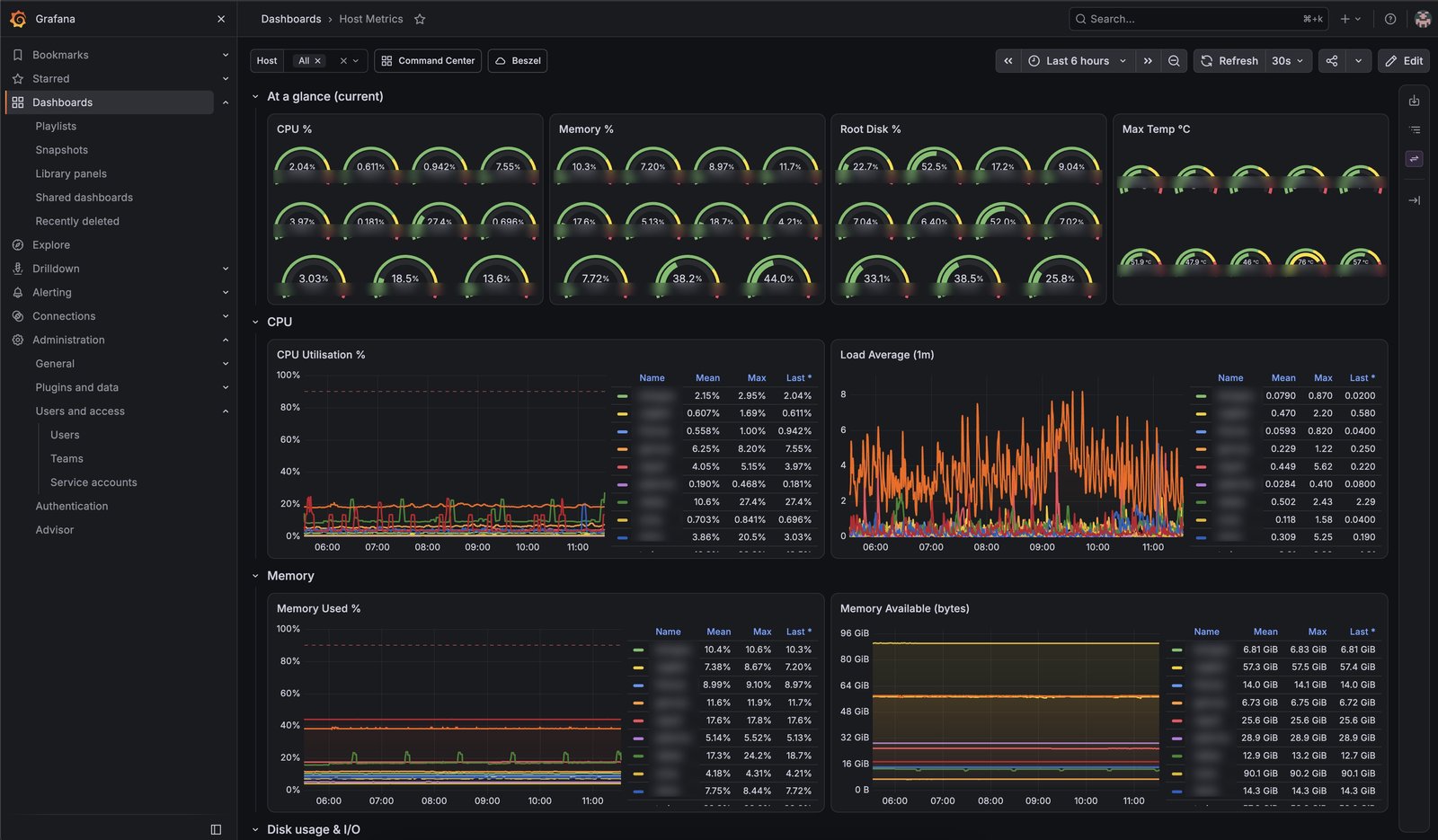Expand the Alerting section chevron
Viewport: 1438px width, 840px height.
point(226,293)
